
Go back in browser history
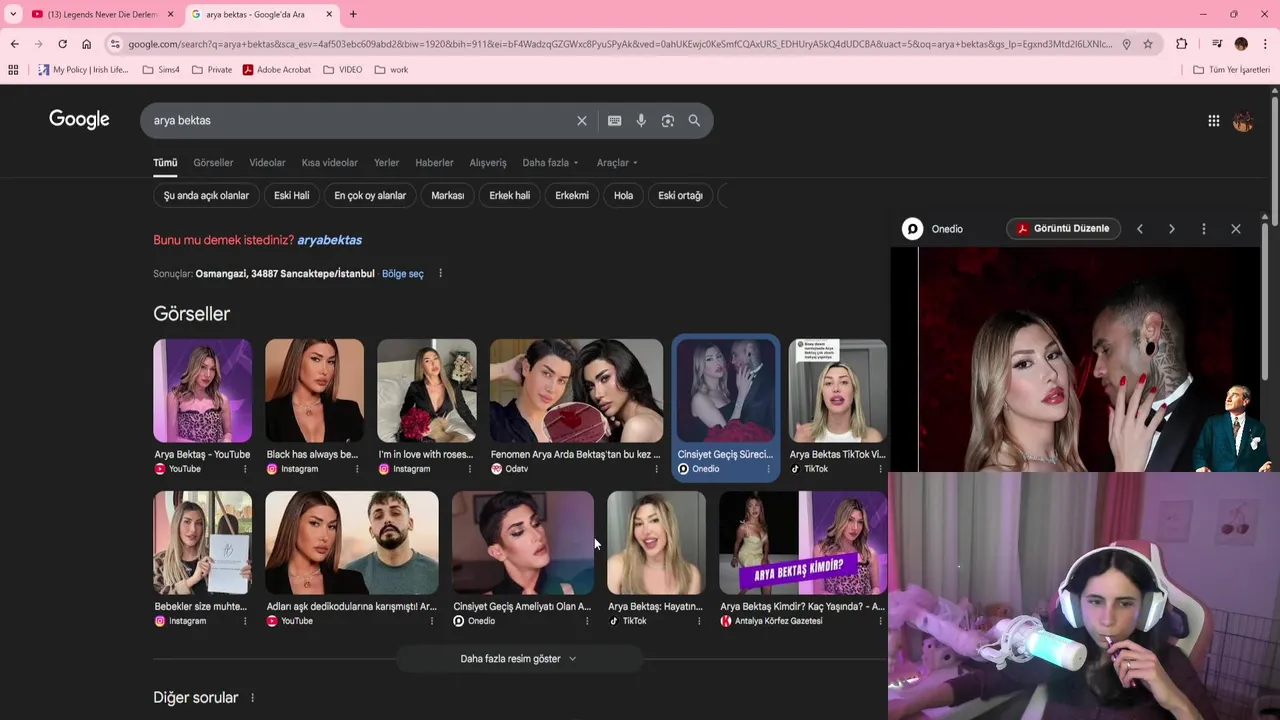pos(14,44)
